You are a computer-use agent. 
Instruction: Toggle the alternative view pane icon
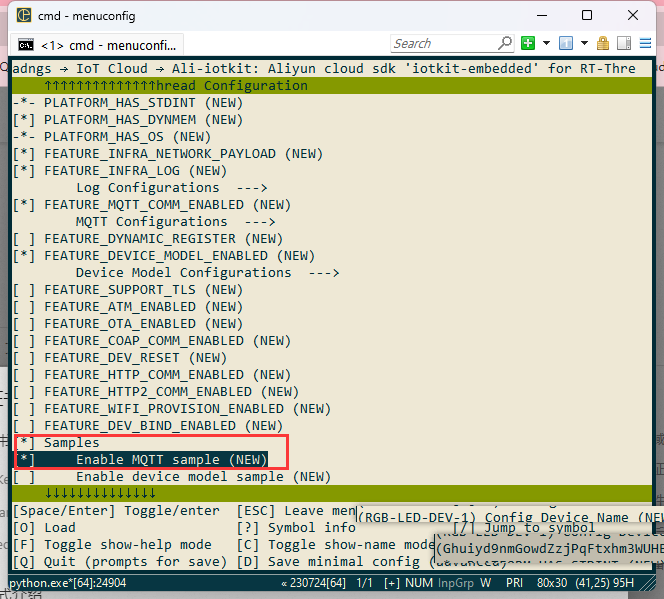(x=624, y=43)
